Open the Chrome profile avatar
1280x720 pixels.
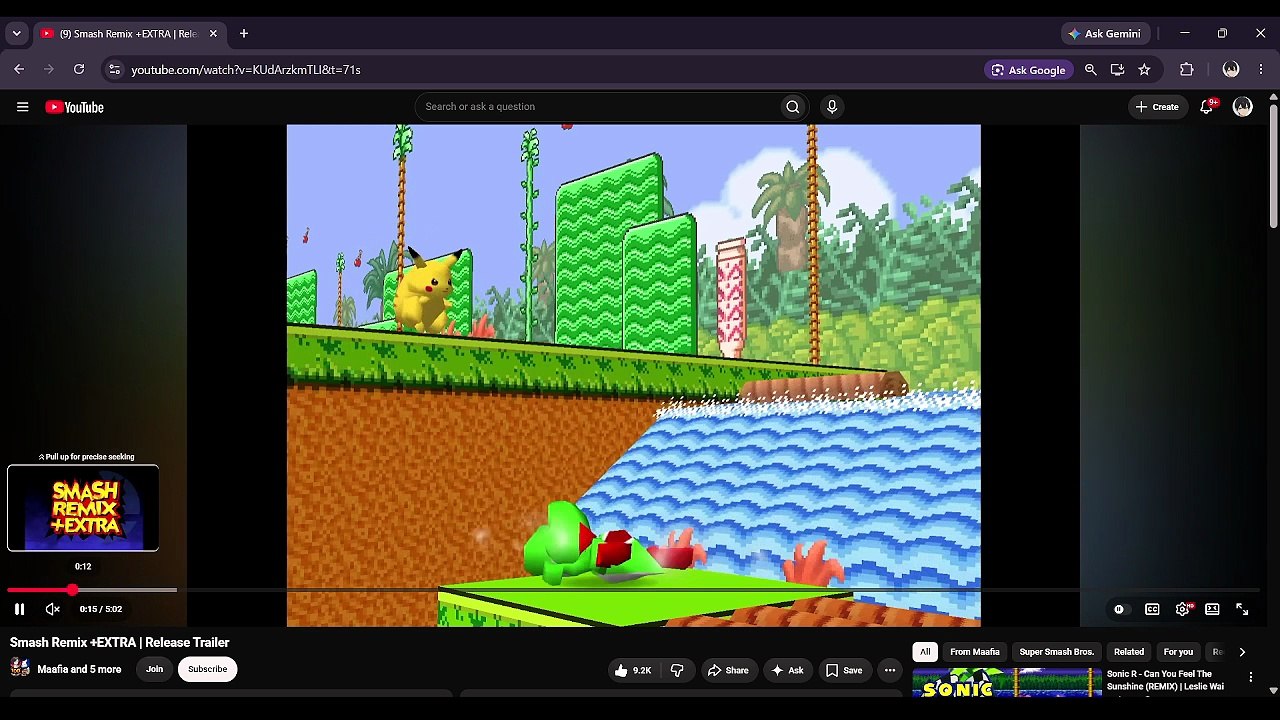click(x=1231, y=70)
